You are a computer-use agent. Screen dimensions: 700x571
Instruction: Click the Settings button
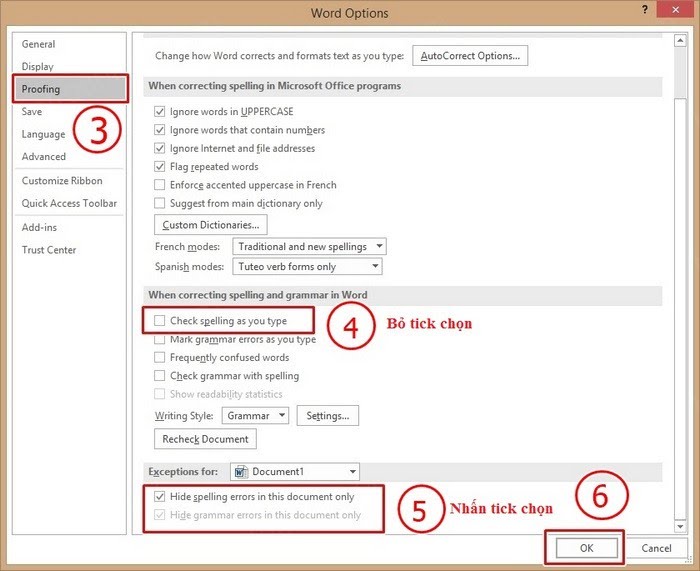click(328, 416)
